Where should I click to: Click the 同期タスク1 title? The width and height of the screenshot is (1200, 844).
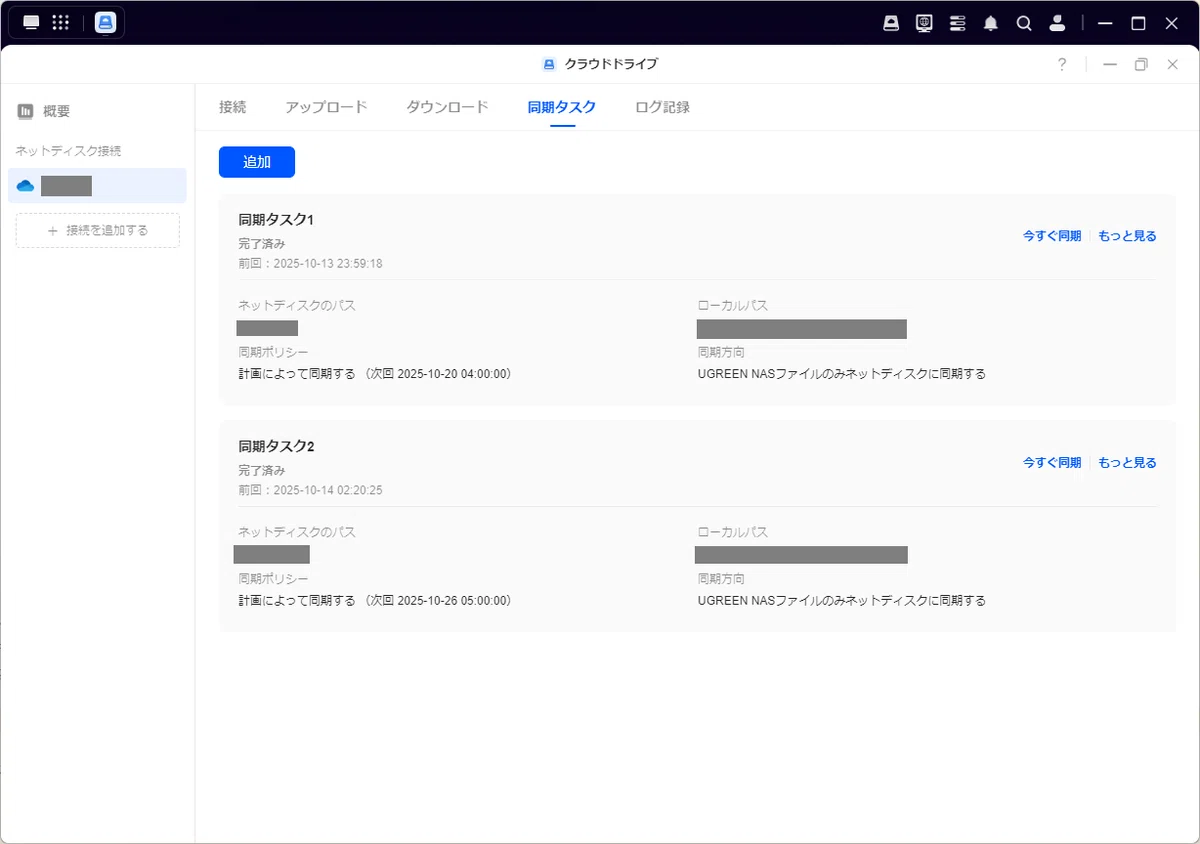click(276, 219)
